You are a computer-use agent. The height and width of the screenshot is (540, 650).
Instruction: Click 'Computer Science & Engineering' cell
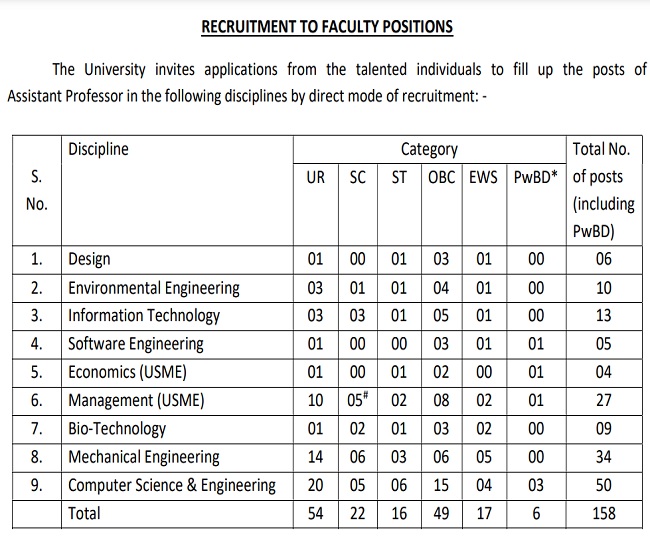171,485
